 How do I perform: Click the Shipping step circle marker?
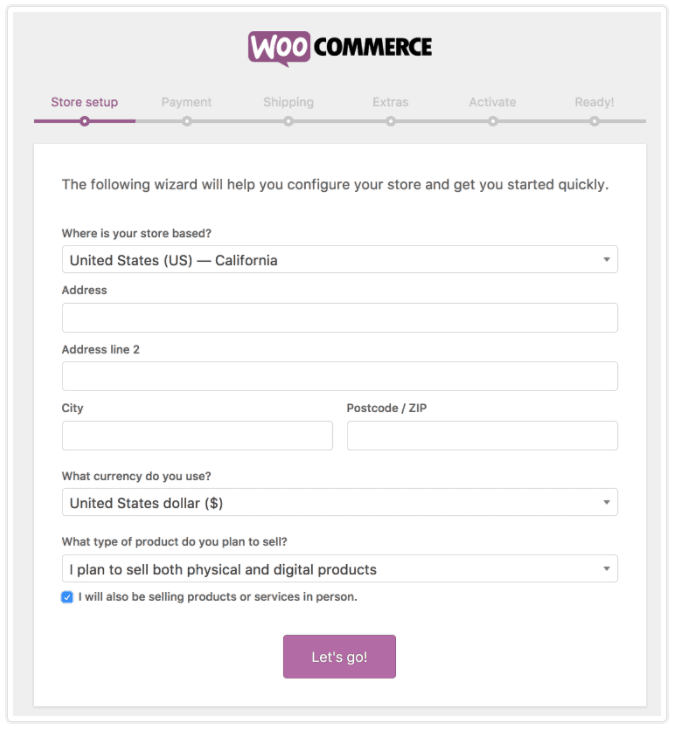pyautogui.click(x=288, y=122)
